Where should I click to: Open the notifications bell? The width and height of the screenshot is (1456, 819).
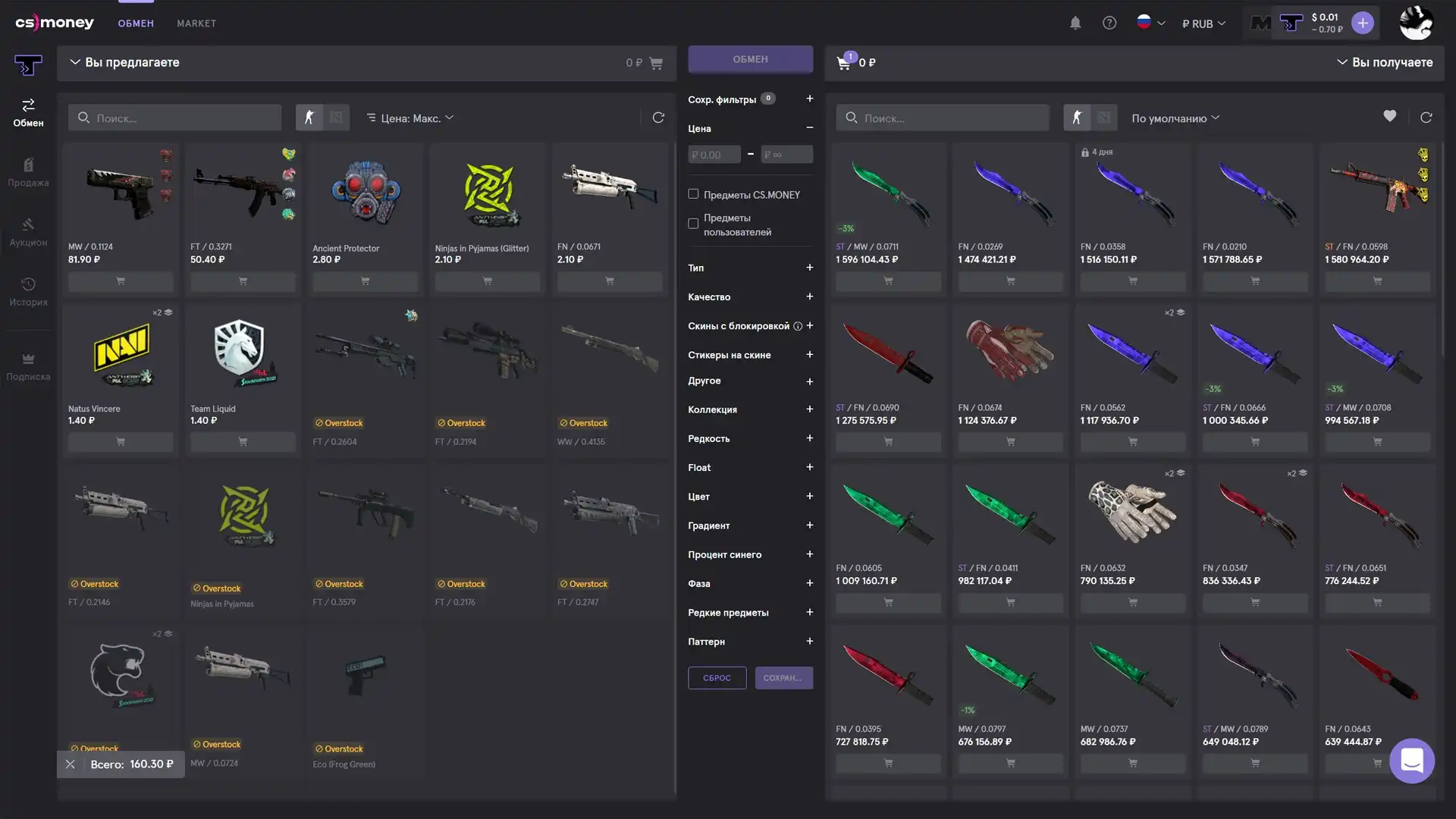point(1075,24)
